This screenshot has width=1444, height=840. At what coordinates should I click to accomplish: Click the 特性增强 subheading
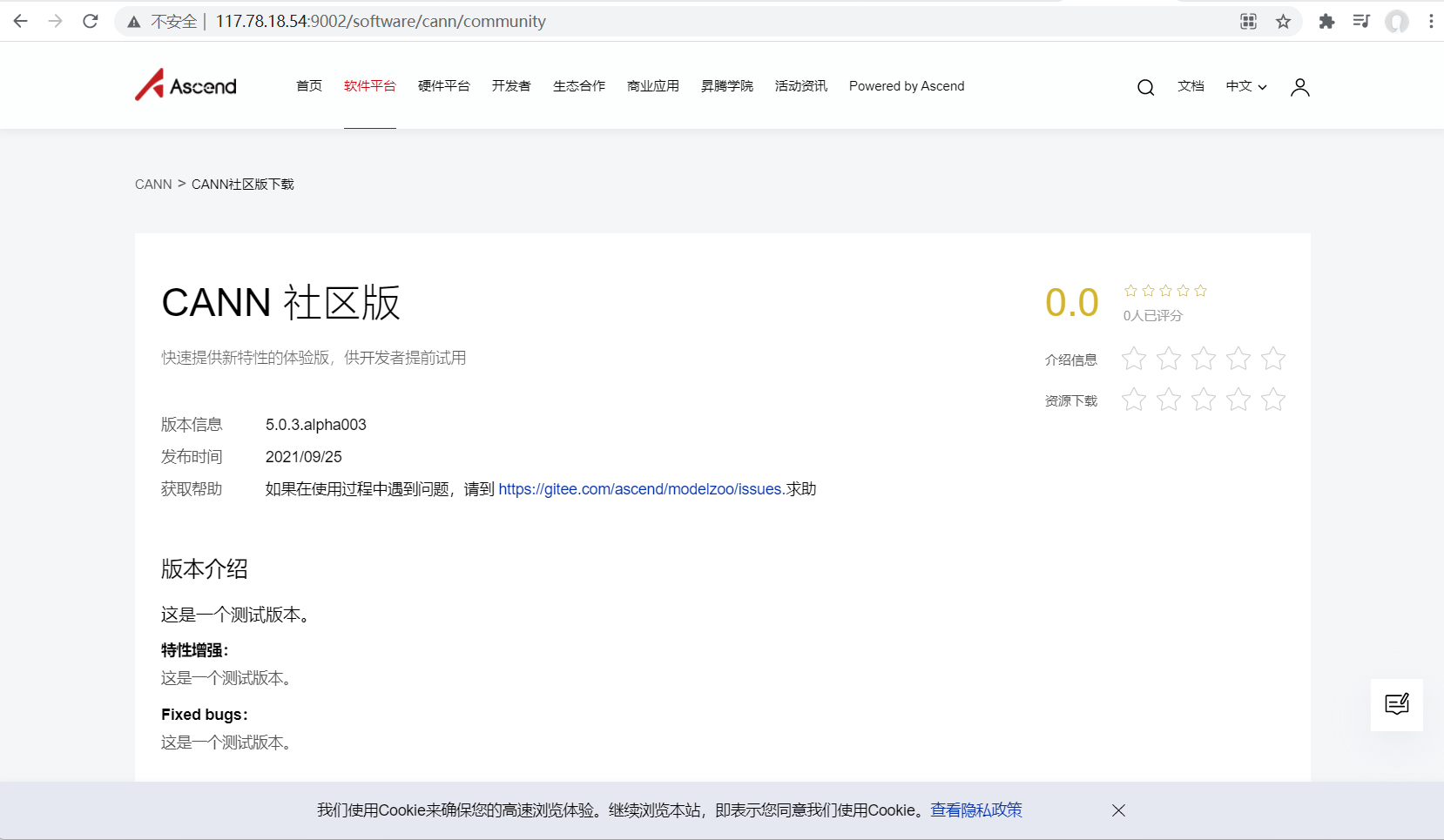pos(195,650)
